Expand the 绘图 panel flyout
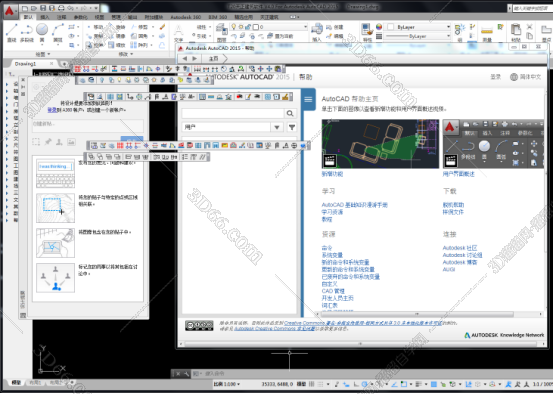553x394 pixels. pyautogui.click(x=43, y=54)
